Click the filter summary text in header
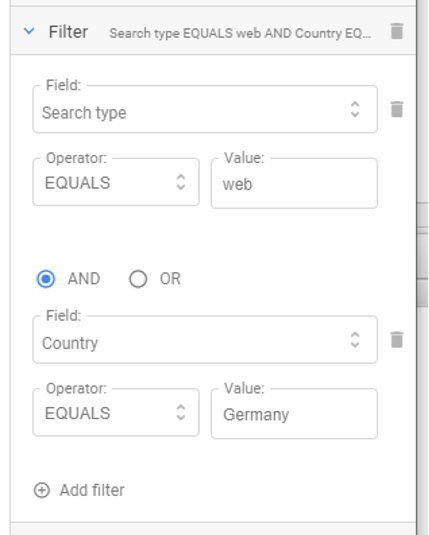The image size is (429, 535). point(240,33)
